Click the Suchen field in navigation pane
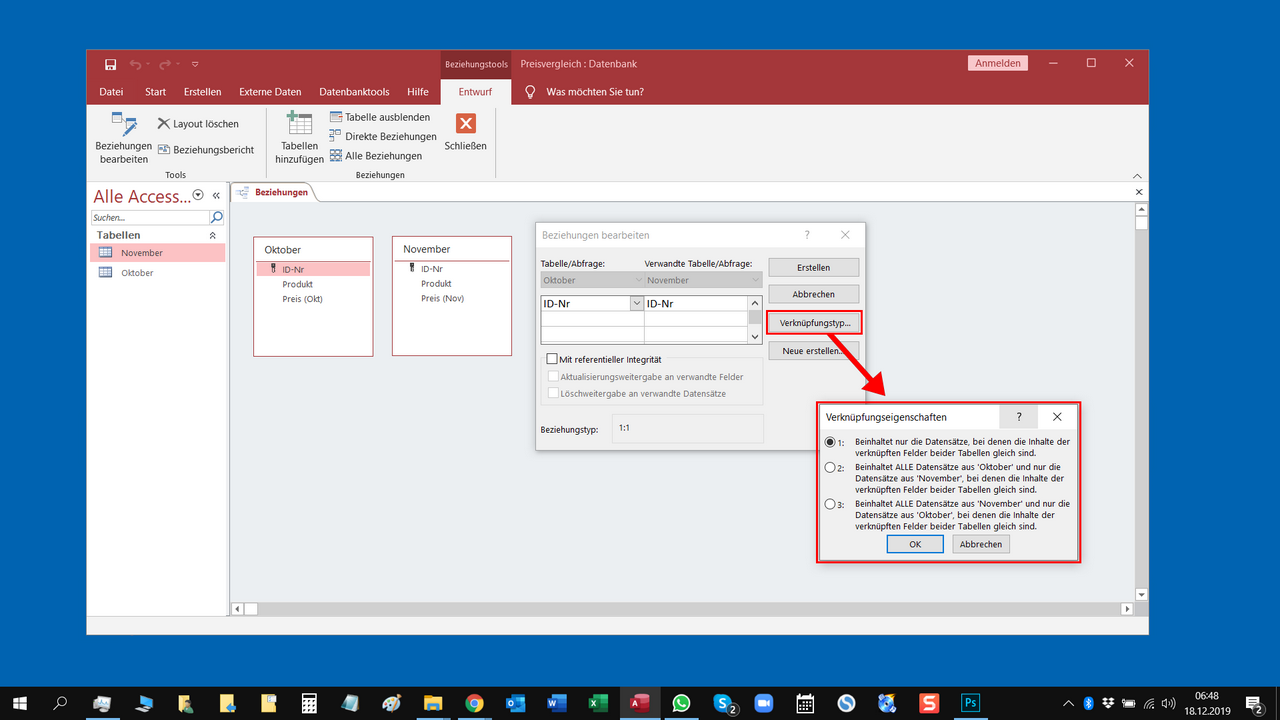This screenshot has height=720, width=1280. 150,217
